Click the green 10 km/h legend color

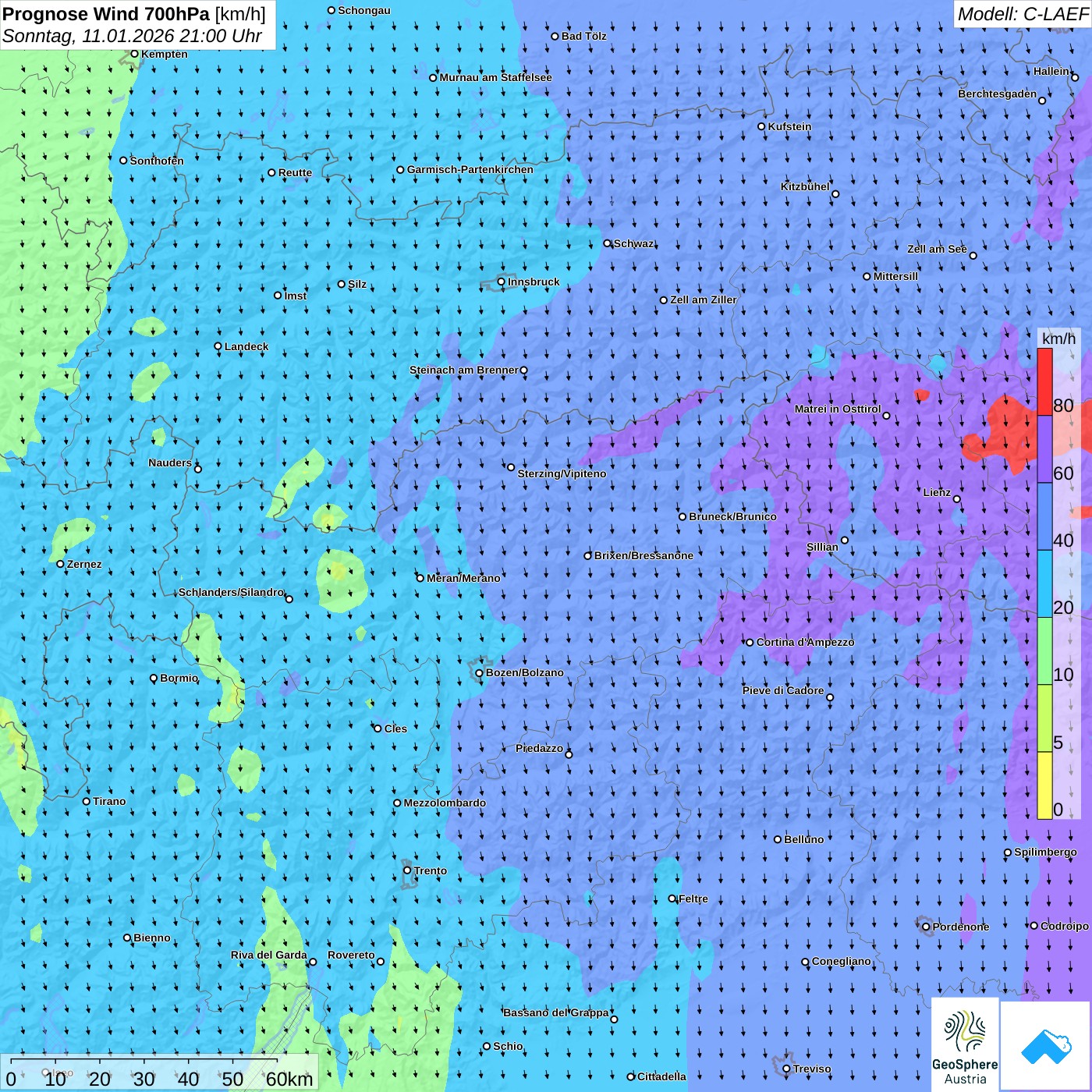pos(1044,651)
